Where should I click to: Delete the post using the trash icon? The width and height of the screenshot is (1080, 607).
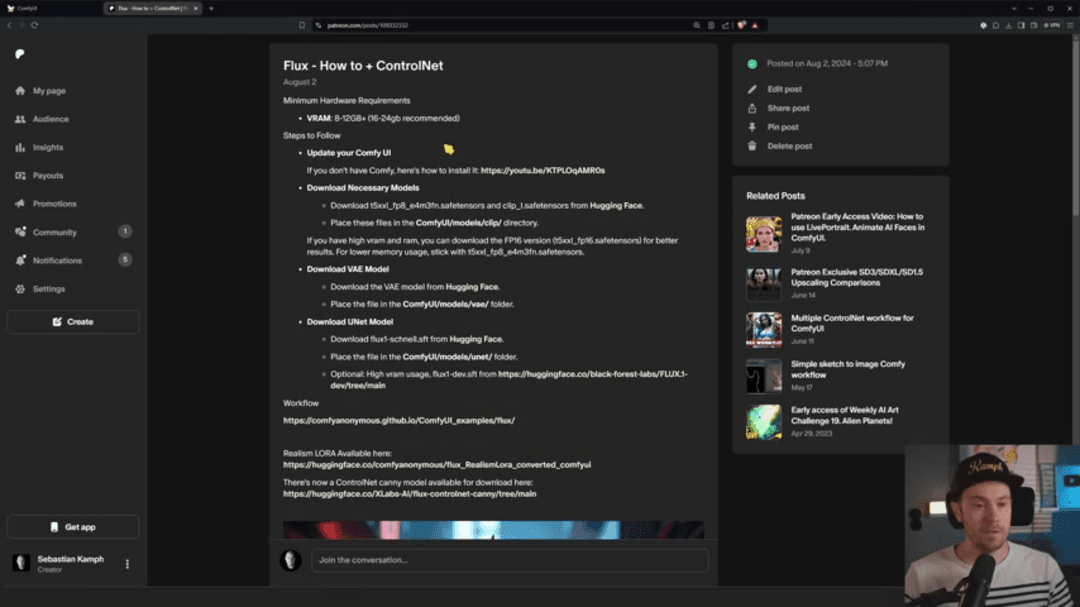click(752, 146)
